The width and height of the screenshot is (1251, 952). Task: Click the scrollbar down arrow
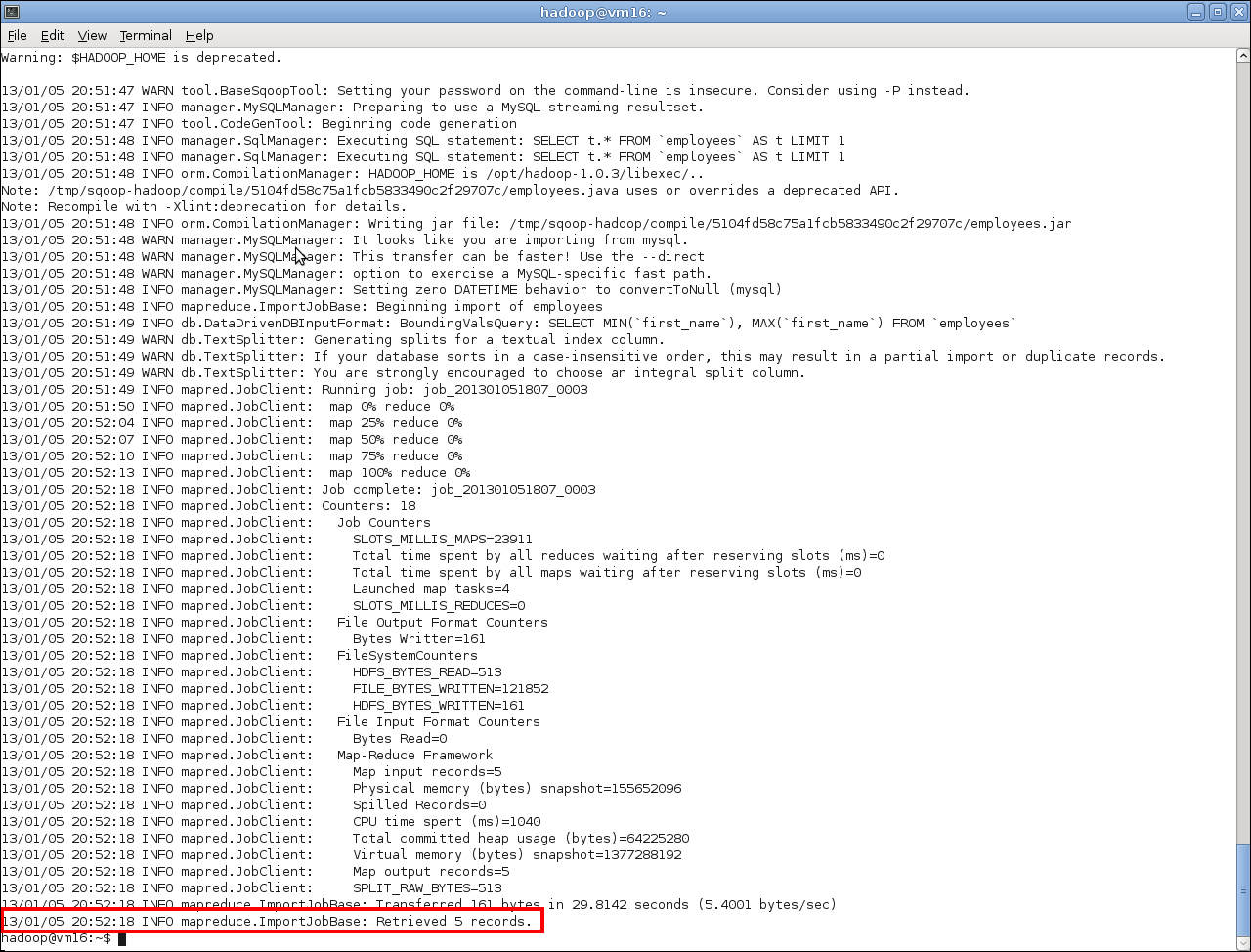click(x=1242, y=942)
